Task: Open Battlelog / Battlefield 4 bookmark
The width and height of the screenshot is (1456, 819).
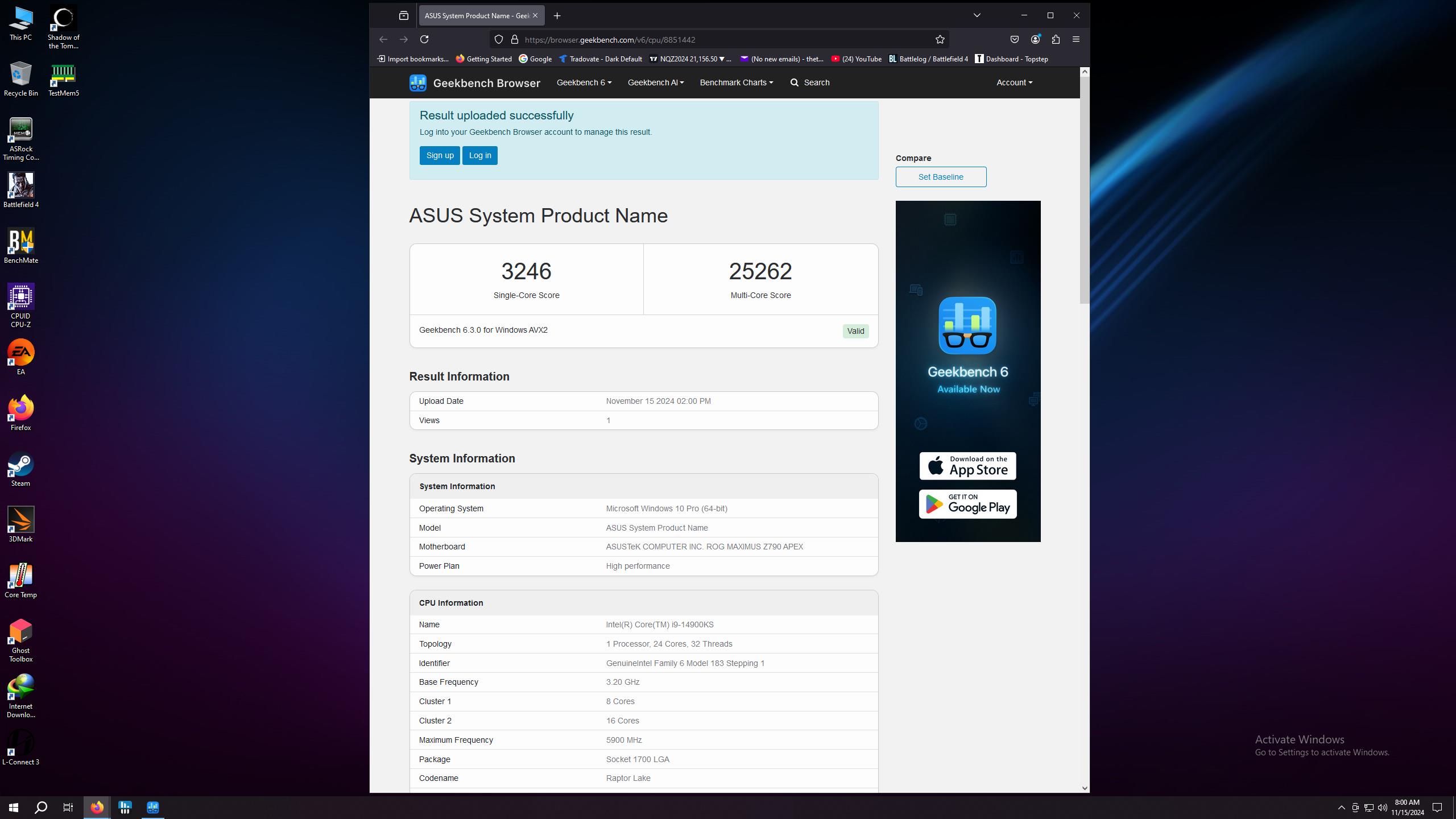Action: point(928,59)
